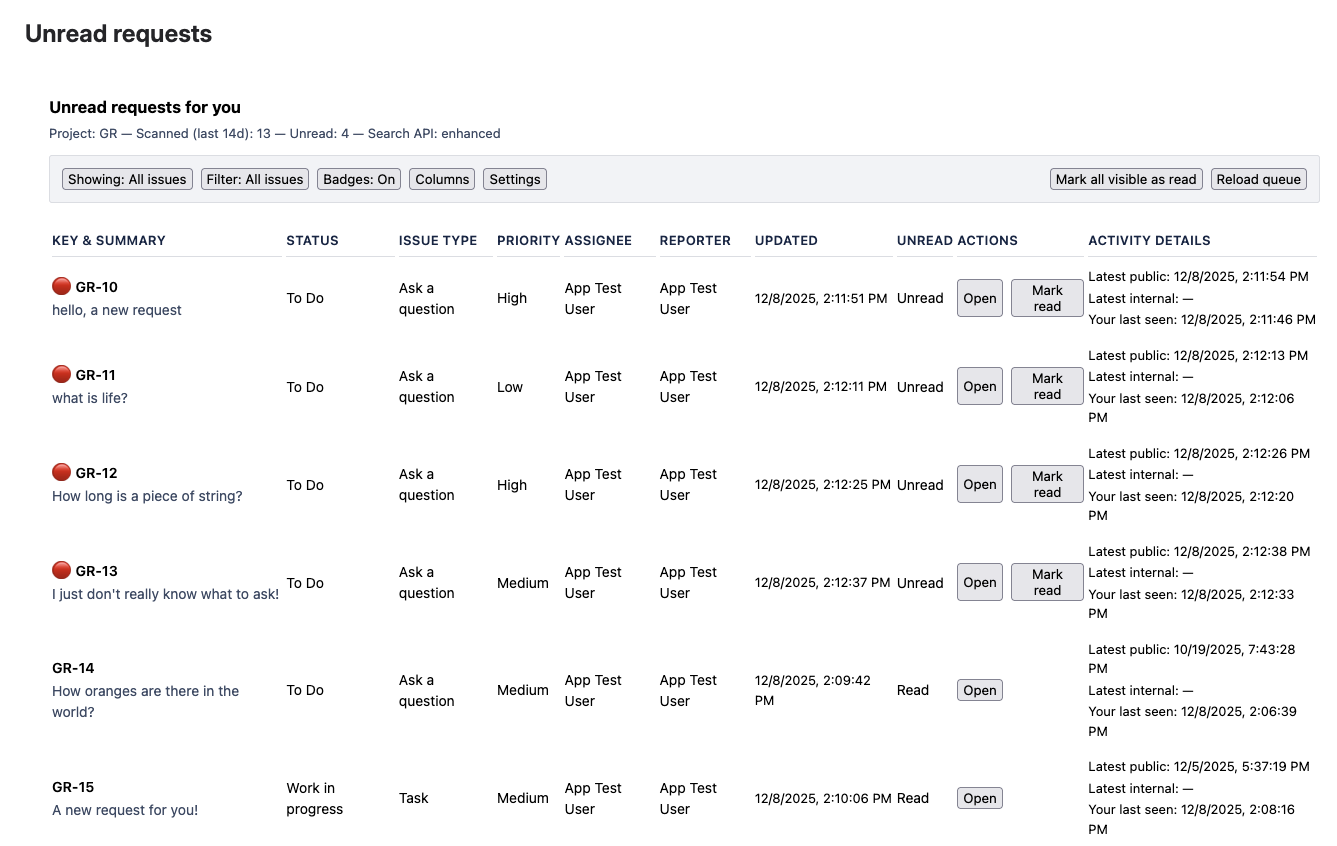Click the red unread dot beside GR-10
The image size is (1337, 846).
60,285
